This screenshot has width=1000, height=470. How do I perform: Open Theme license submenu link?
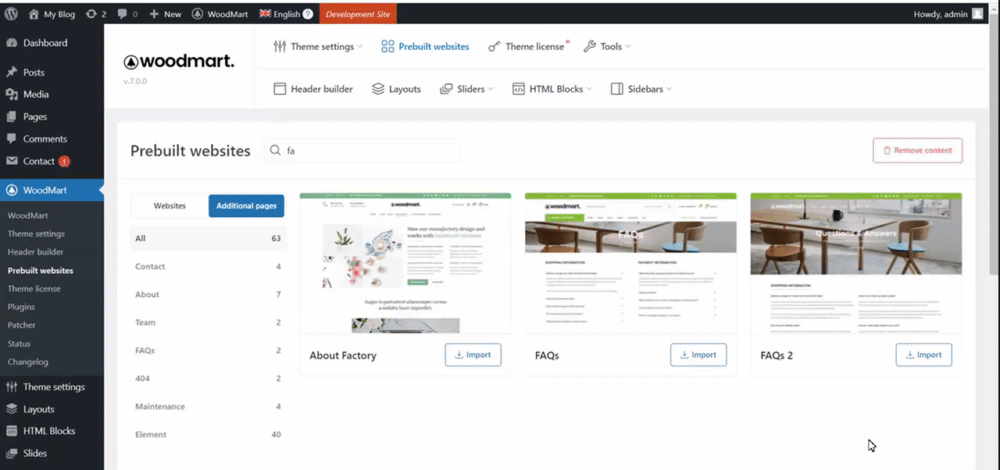pos(34,289)
